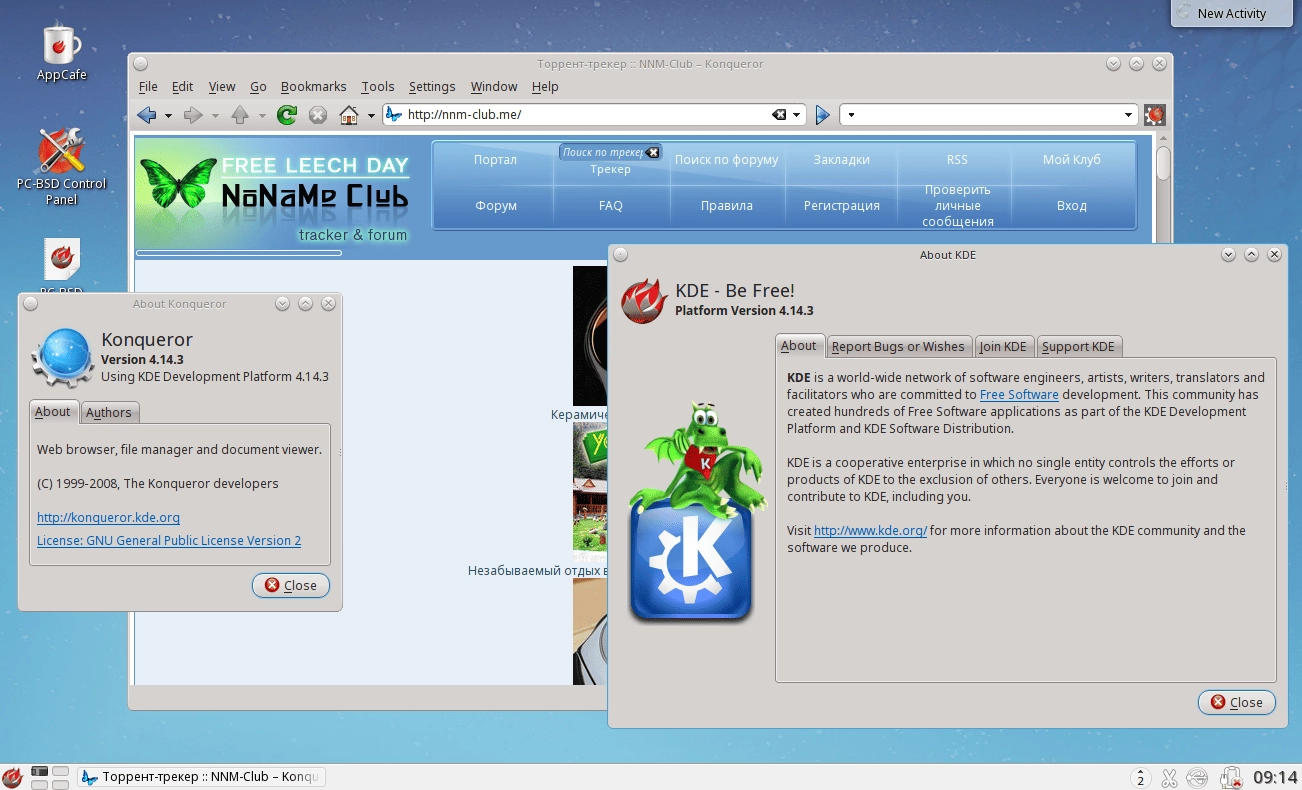Open the View menu
Viewport: 1302px width, 790px height.
[222, 87]
